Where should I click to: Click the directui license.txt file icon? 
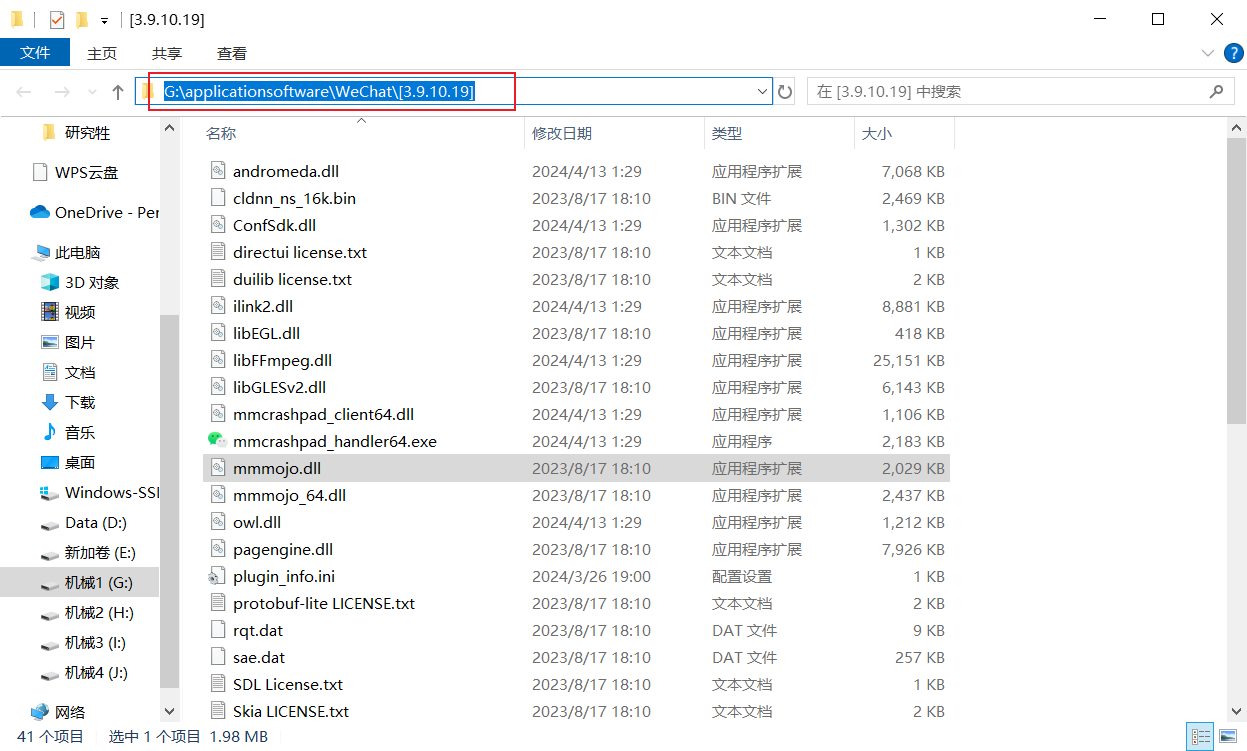(218, 252)
